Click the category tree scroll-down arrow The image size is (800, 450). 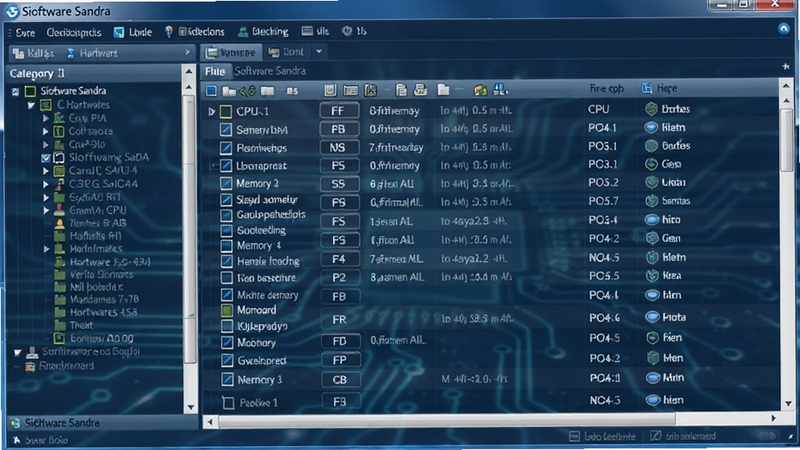coord(190,407)
